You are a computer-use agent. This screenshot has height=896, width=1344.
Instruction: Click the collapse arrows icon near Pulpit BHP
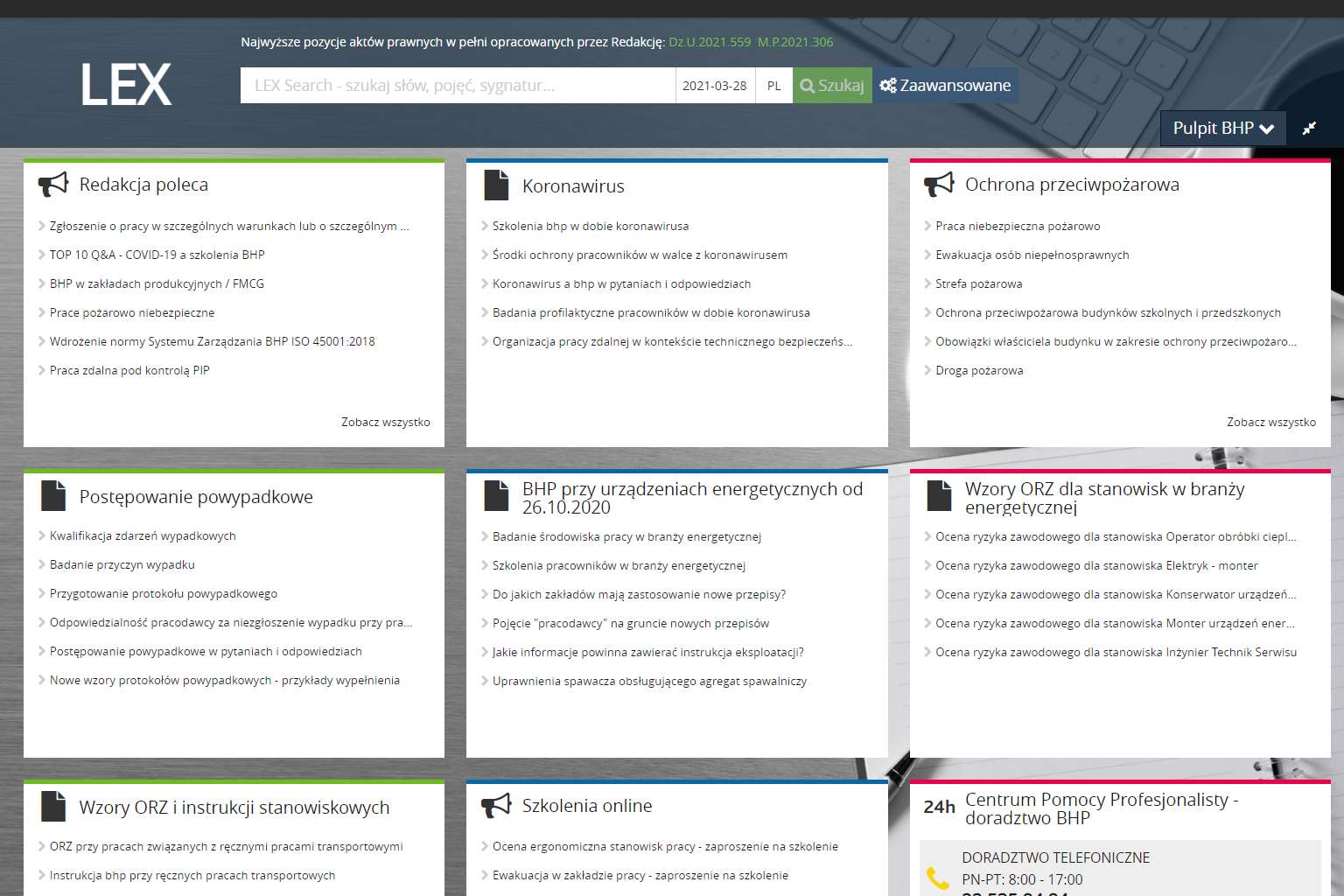click(x=1309, y=129)
